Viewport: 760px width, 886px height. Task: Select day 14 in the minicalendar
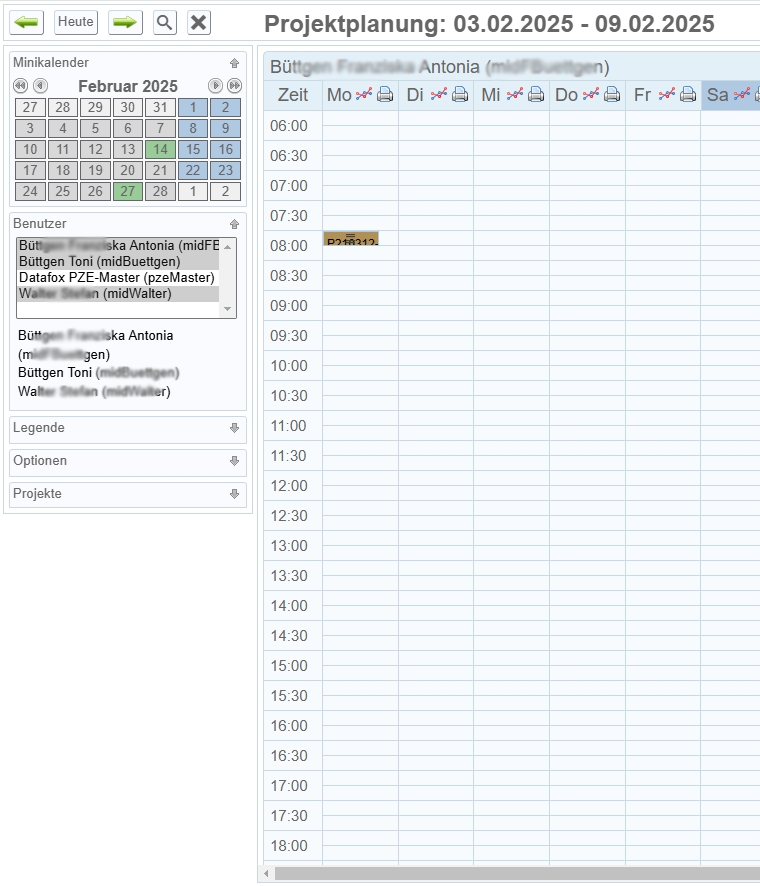click(x=160, y=150)
